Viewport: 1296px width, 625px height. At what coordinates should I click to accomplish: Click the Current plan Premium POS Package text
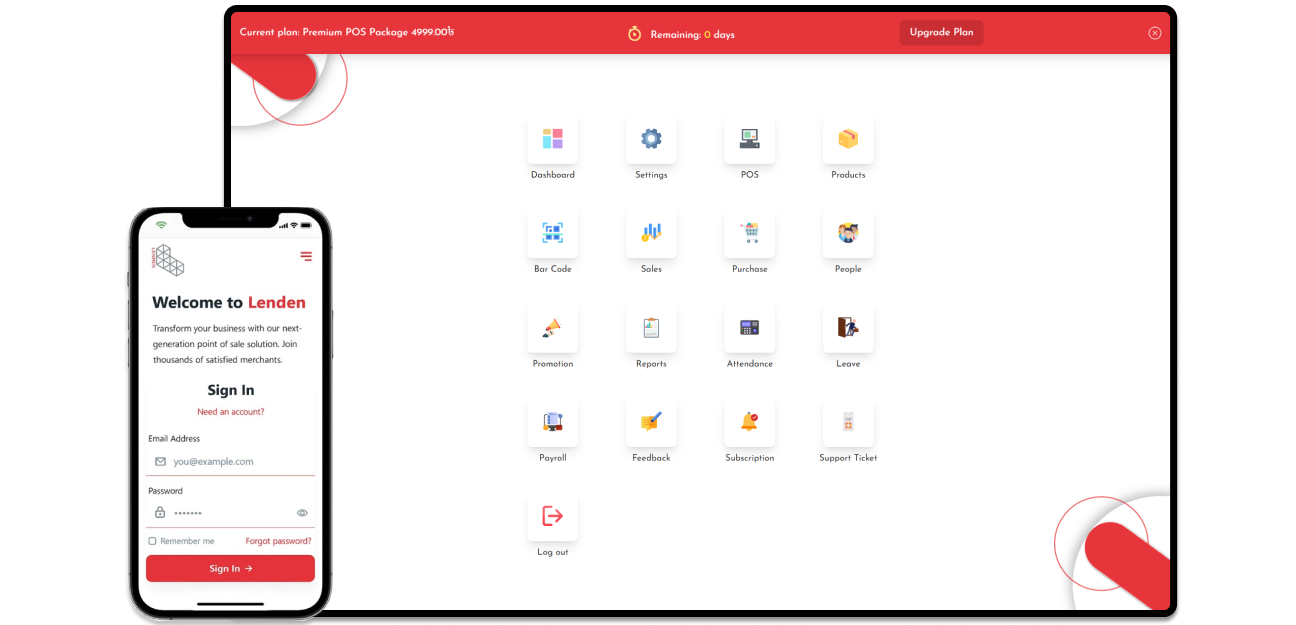[347, 33]
